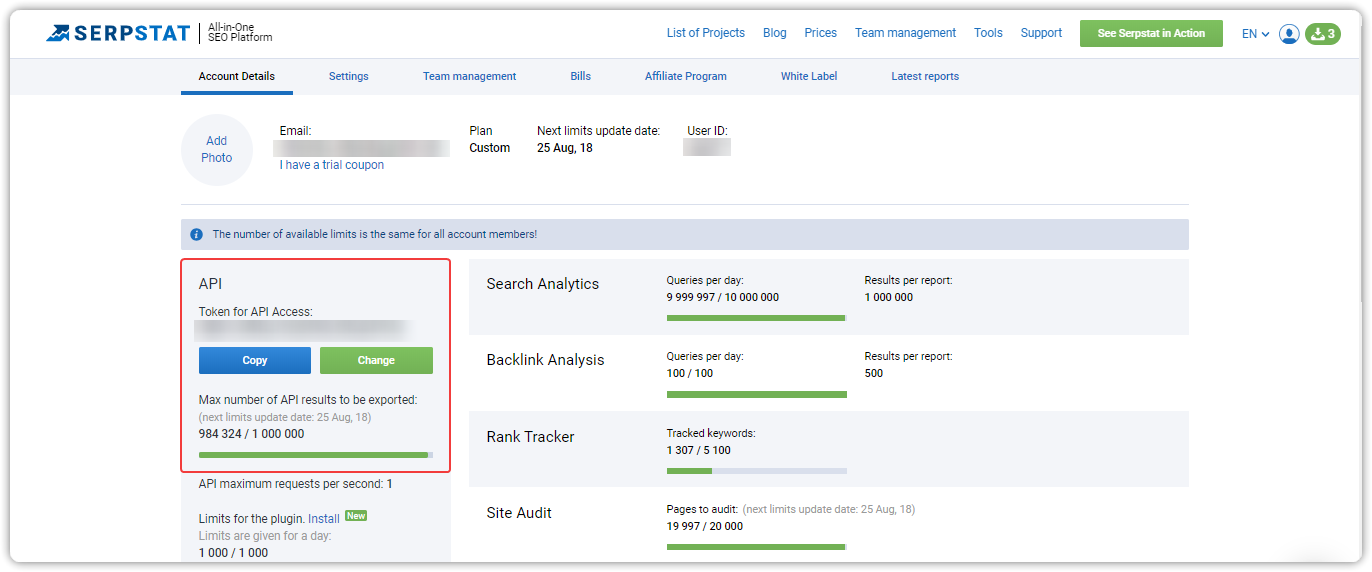This screenshot has height=572, width=1372.
Task: Open the Tools link
Action: click(989, 33)
